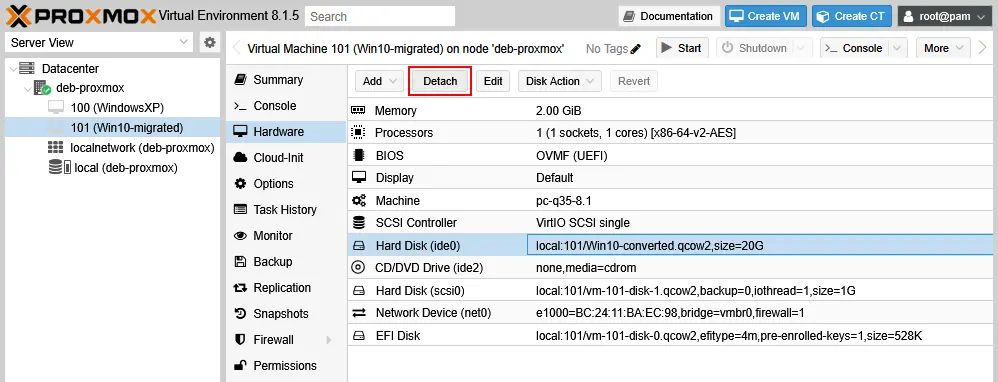
Task: Click the CD/DVD Drive disc icon
Action: (x=358, y=267)
